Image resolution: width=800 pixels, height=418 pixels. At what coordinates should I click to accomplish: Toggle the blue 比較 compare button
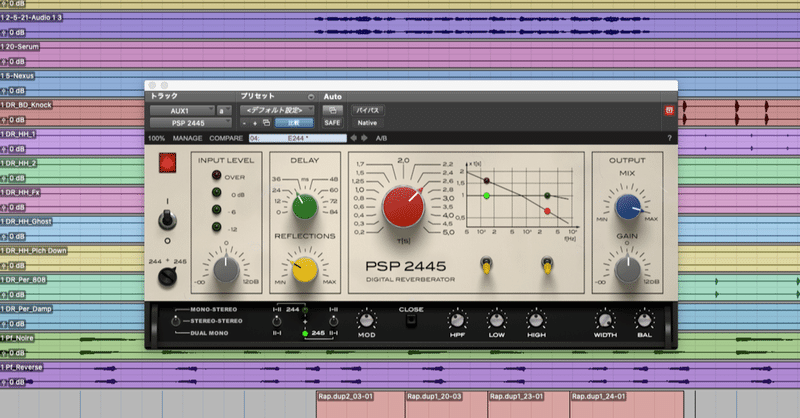pos(294,123)
